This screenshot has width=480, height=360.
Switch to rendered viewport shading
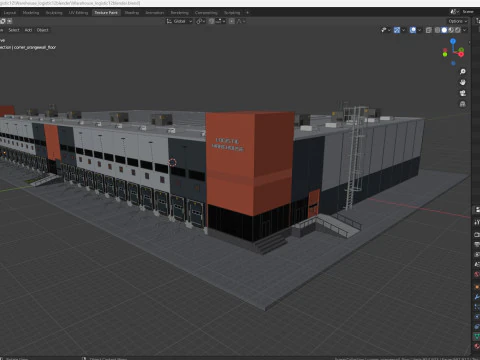458,30
